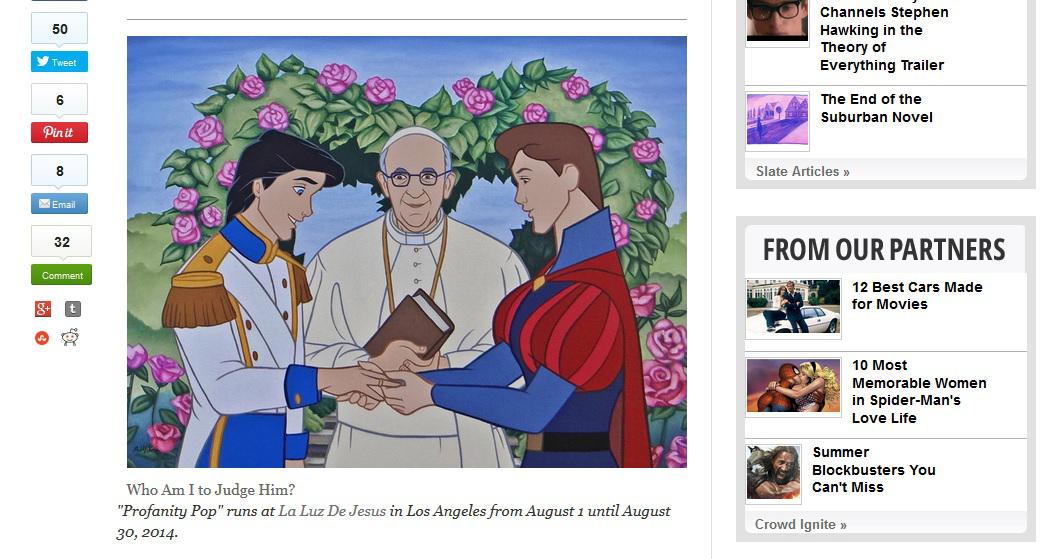
Task: Open the green Comment button
Action: (x=61, y=275)
